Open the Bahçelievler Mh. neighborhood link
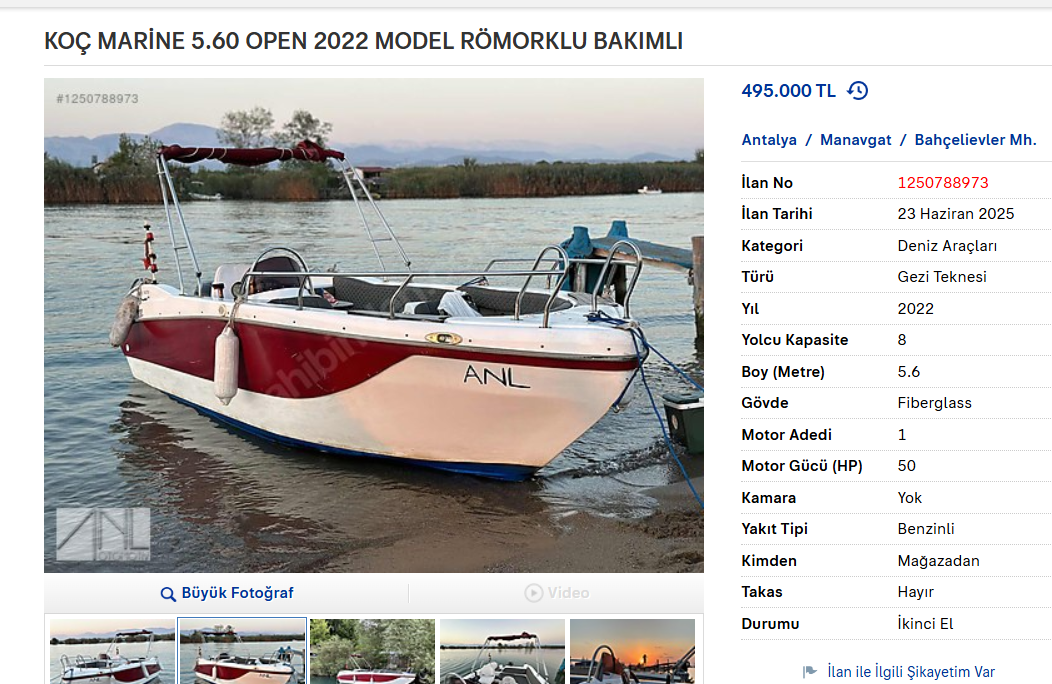The image size is (1052, 684). point(976,140)
